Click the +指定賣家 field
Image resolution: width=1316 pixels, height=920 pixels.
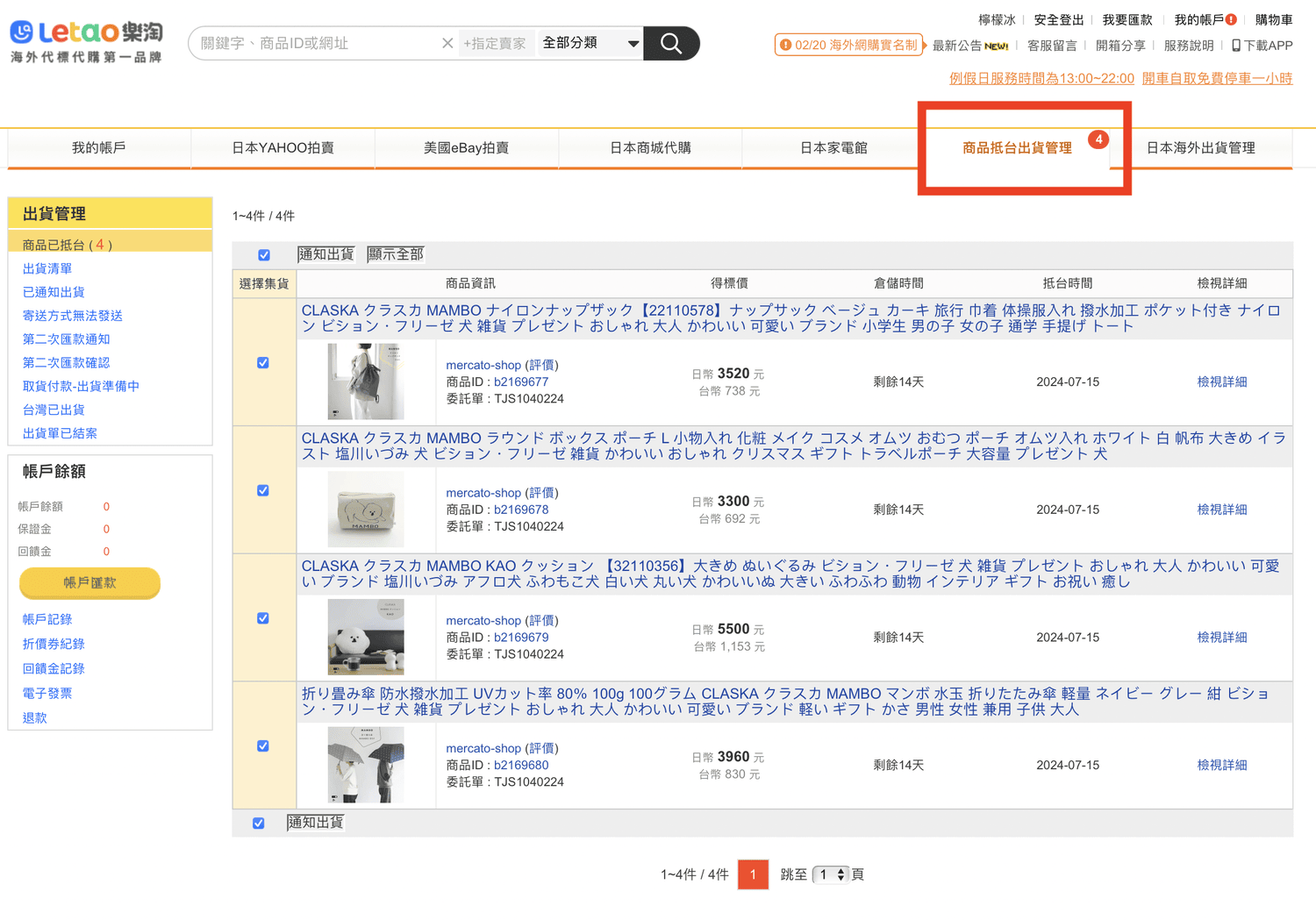point(495,43)
